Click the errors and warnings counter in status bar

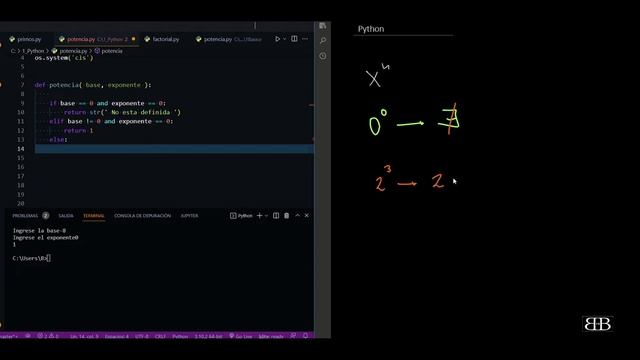tap(48, 336)
